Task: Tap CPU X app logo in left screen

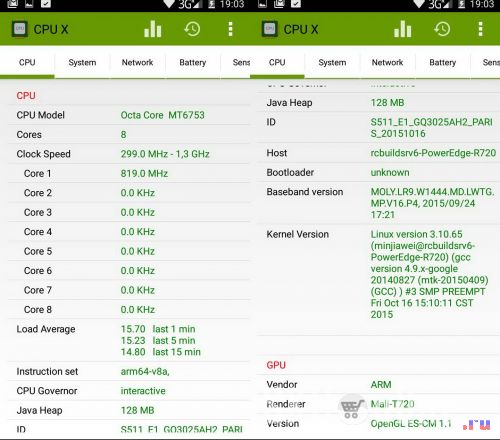Action: pos(20,29)
